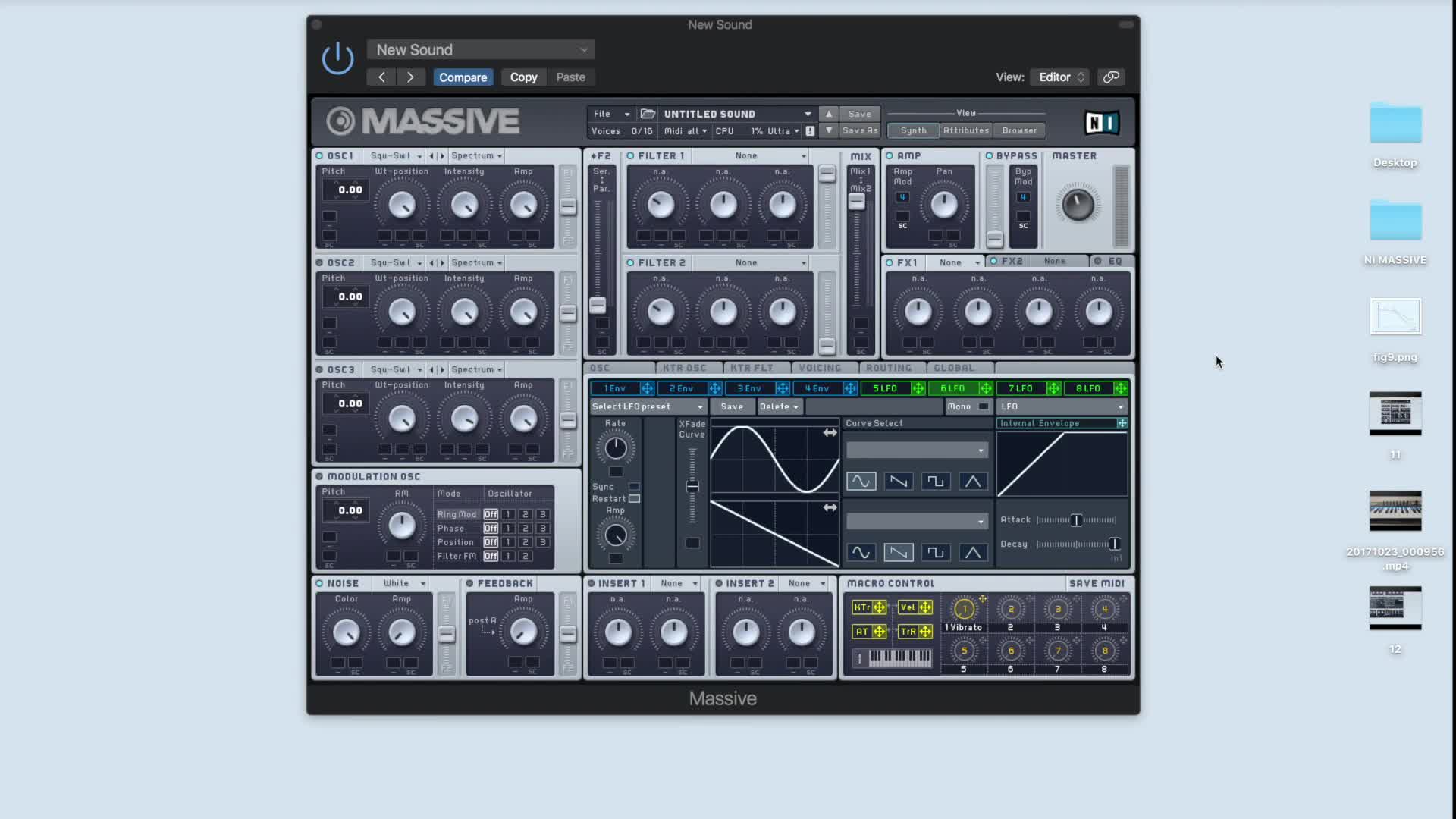The height and width of the screenshot is (819, 1456).
Task: Toggle the LFO Mono switch
Action: click(x=983, y=407)
